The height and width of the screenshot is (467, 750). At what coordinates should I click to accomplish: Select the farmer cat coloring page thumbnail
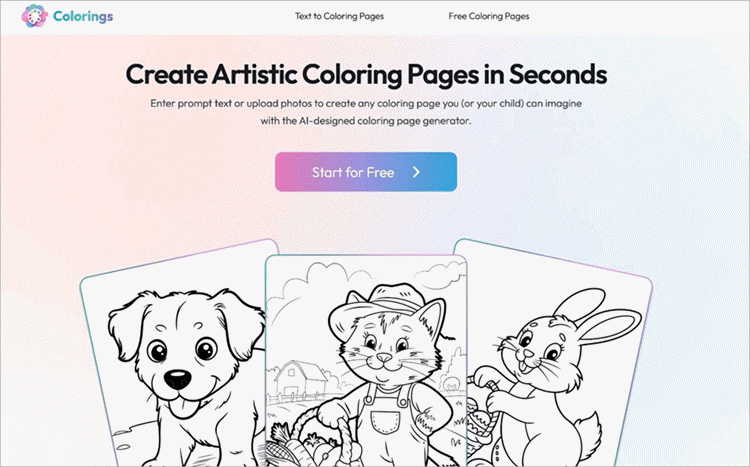pos(366,361)
